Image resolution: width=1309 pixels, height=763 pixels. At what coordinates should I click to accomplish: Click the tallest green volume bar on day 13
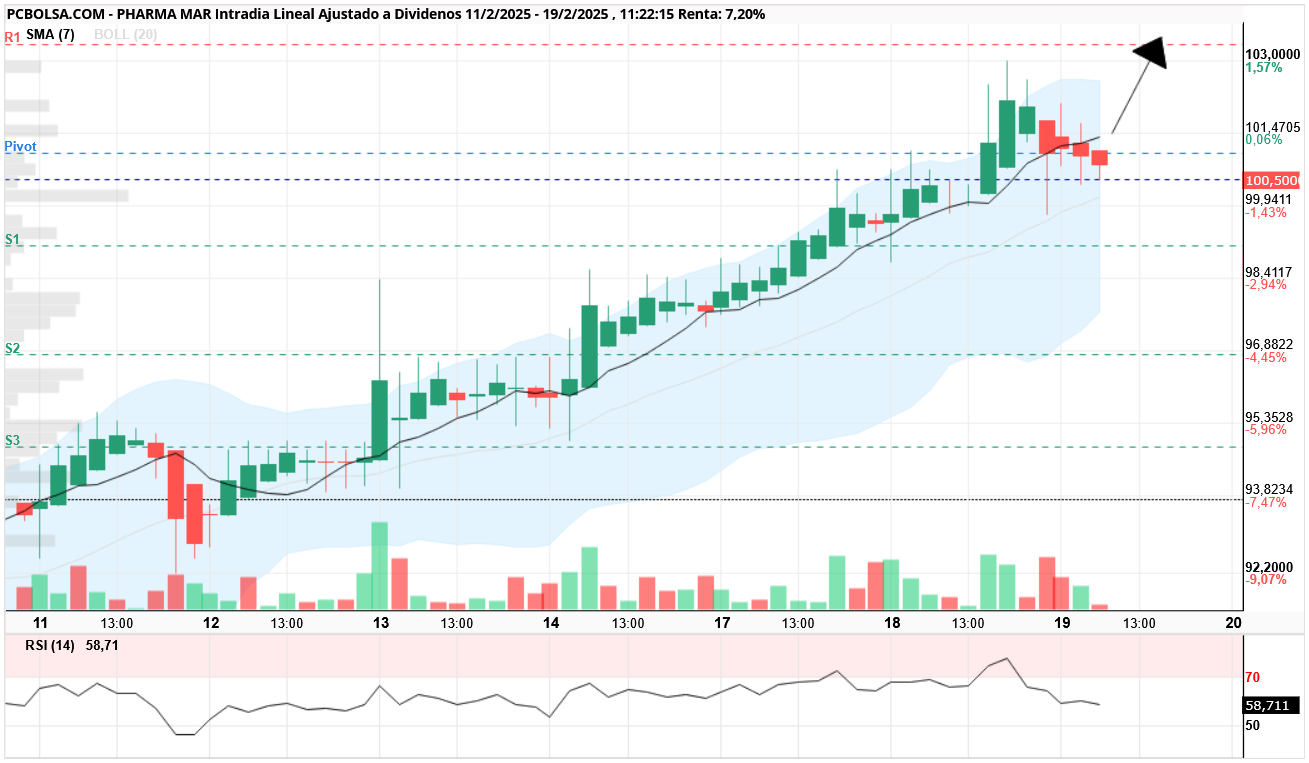click(x=379, y=566)
